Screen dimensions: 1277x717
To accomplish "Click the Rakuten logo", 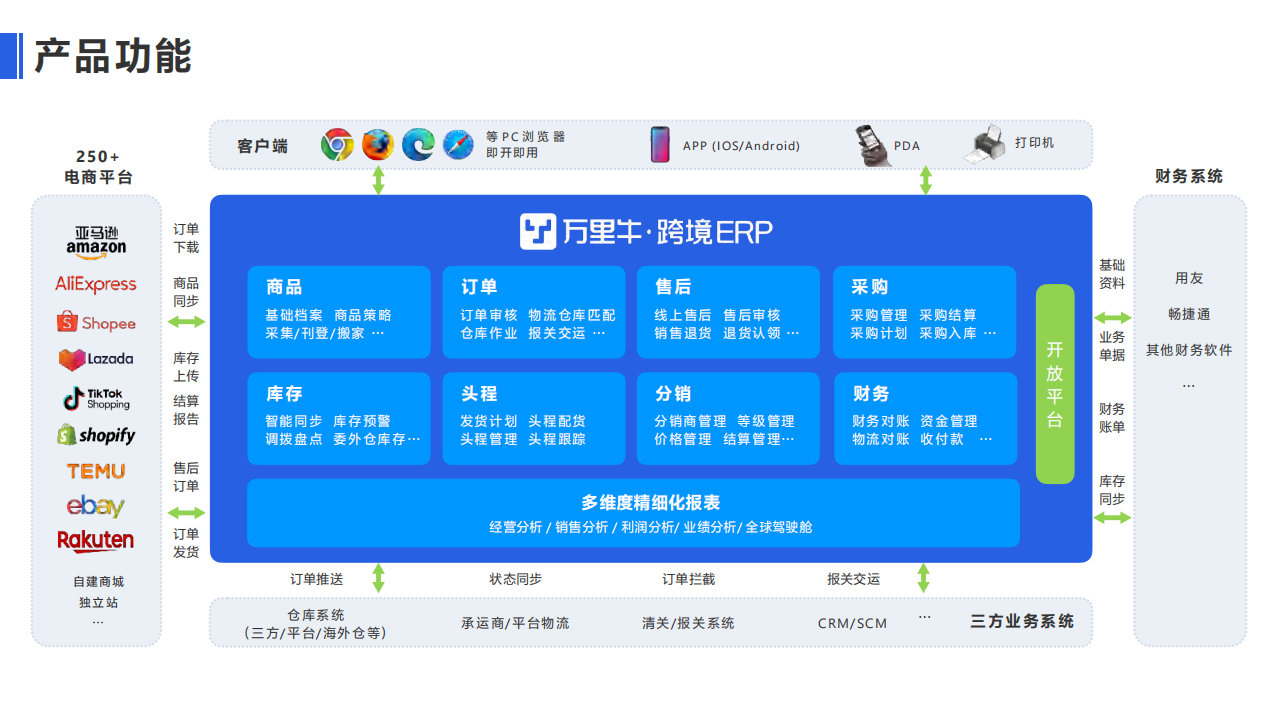I will [x=96, y=541].
